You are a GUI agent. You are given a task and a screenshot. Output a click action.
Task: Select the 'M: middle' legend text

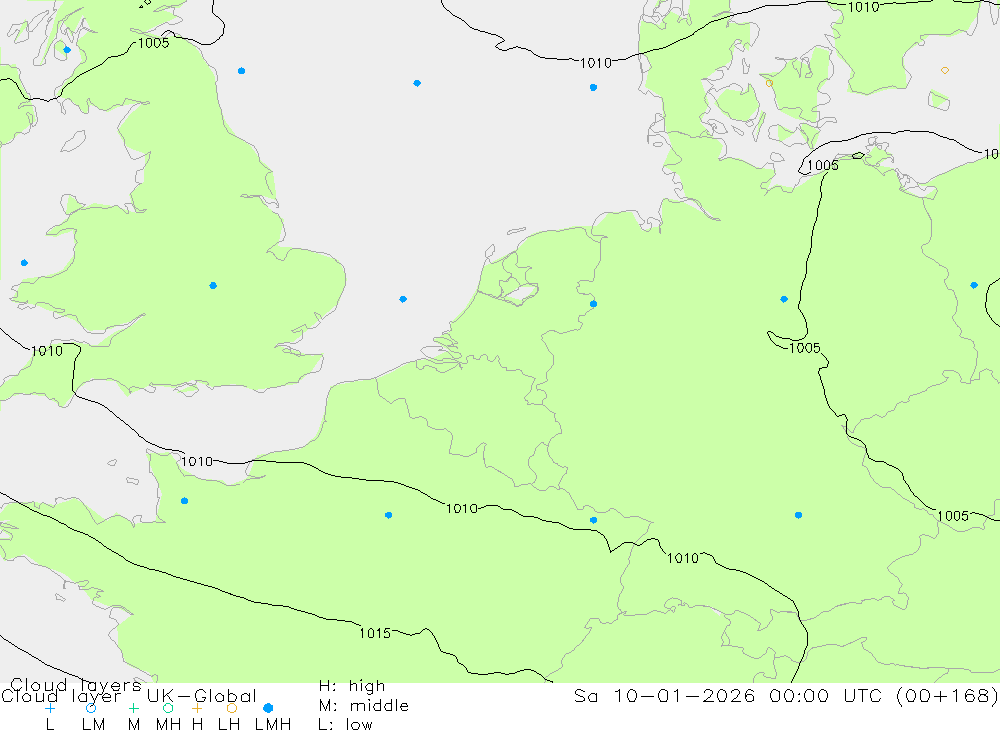pos(364,706)
